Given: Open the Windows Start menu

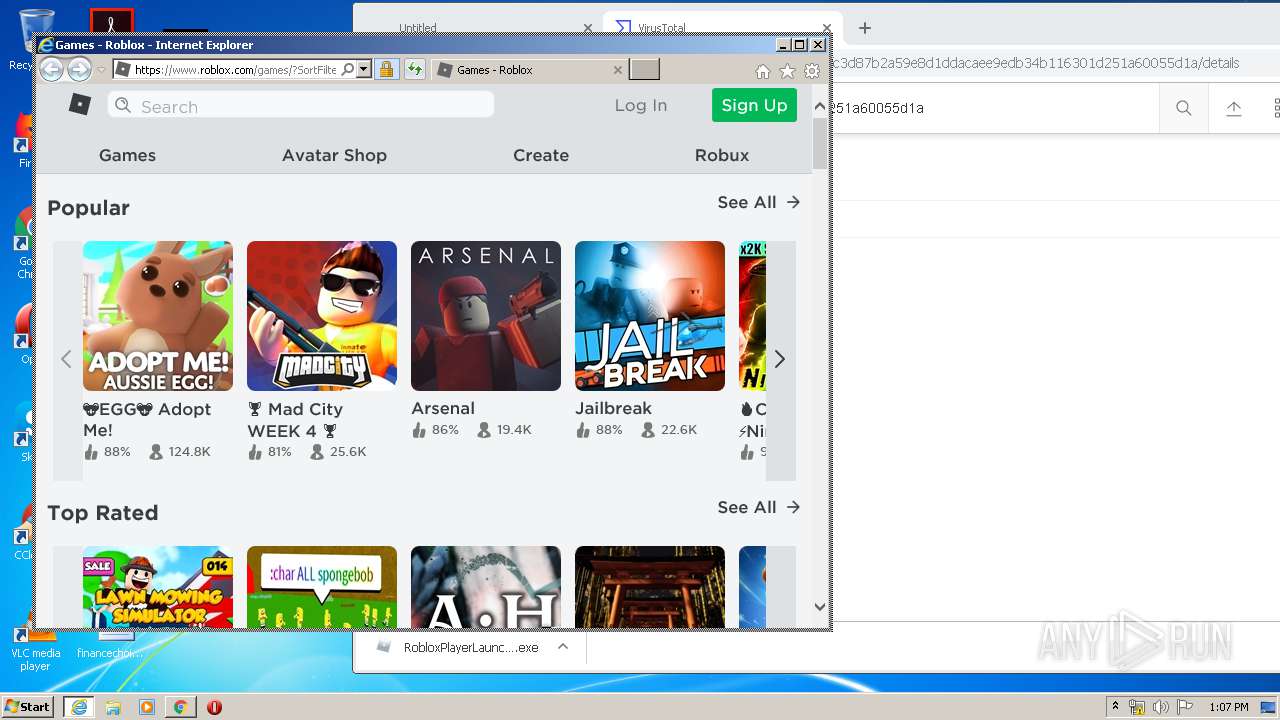Looking at the screenshot, I should [28, 706].
